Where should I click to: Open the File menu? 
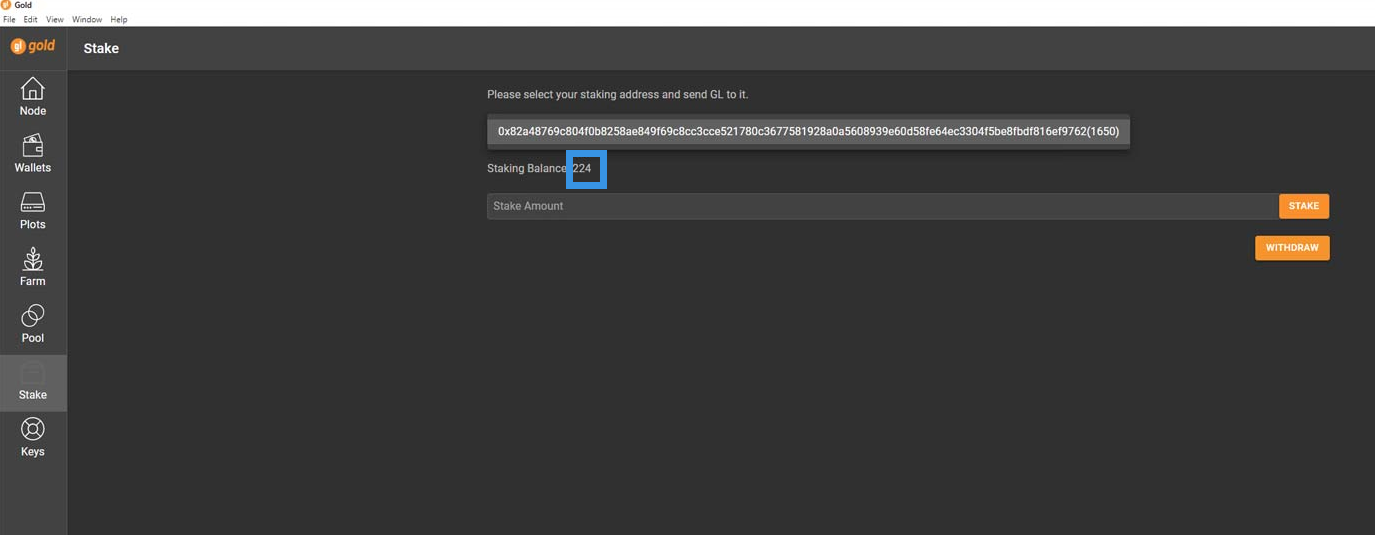[10, 20]
